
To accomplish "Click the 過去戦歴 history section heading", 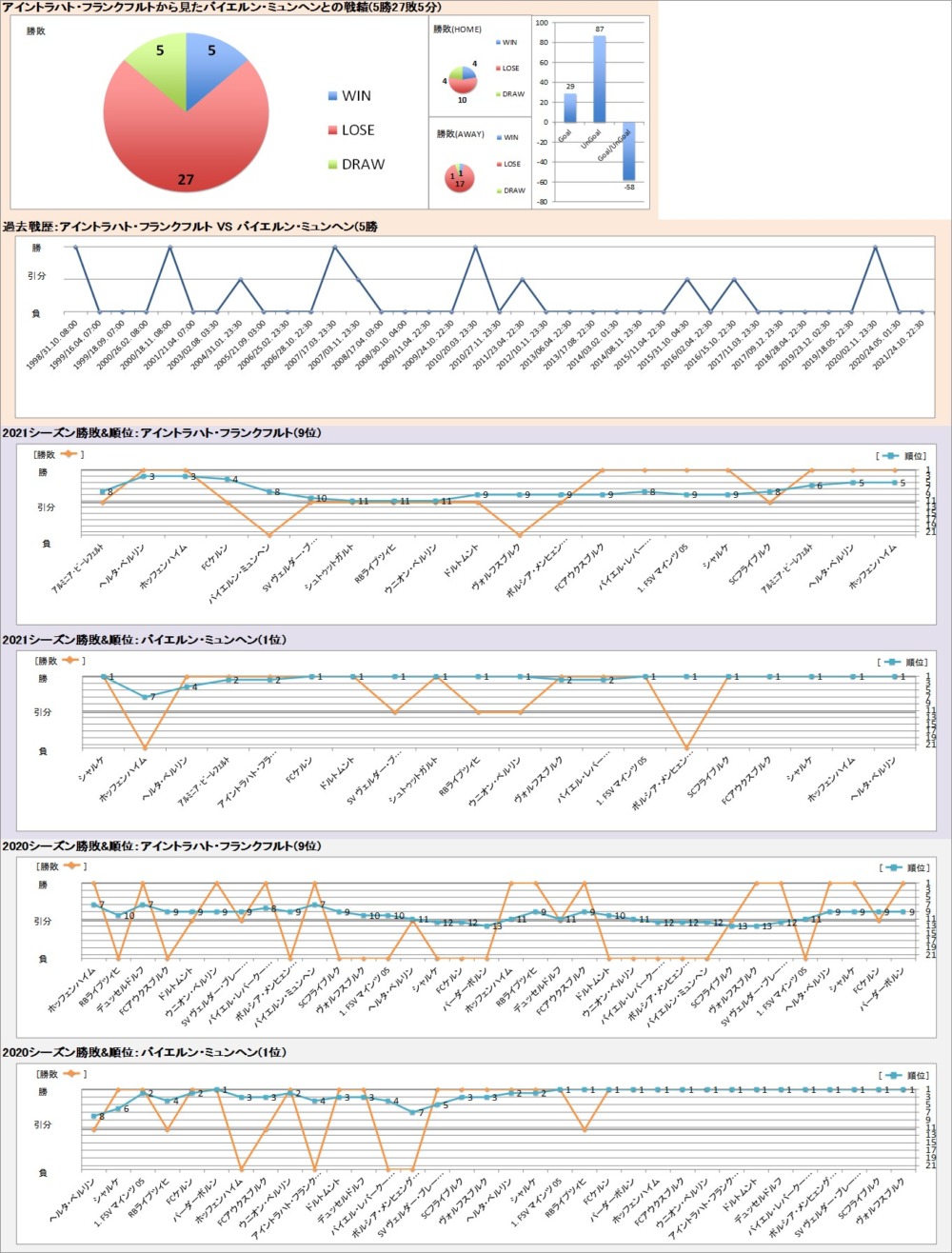I will coord(190,227).
